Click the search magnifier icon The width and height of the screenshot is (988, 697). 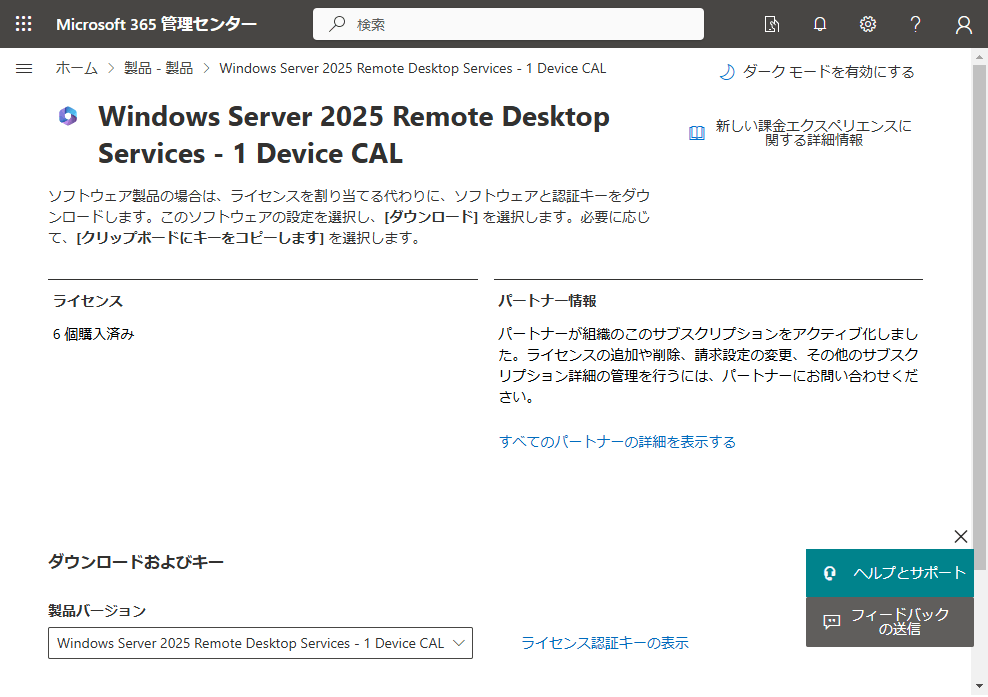click(337, 24)
